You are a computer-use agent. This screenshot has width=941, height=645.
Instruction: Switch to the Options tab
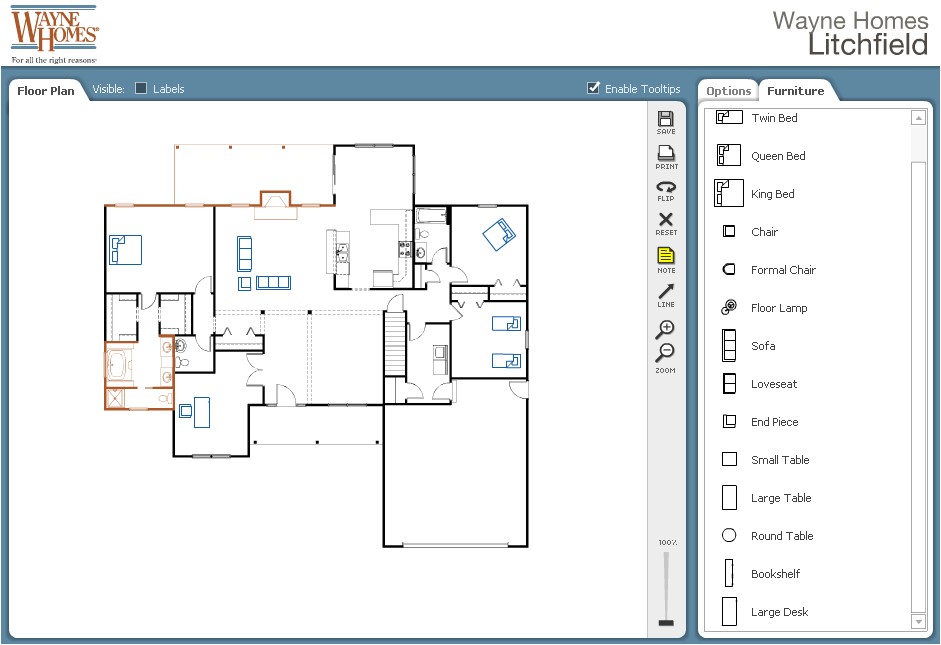pyautogui.click(x=727, y=90)
